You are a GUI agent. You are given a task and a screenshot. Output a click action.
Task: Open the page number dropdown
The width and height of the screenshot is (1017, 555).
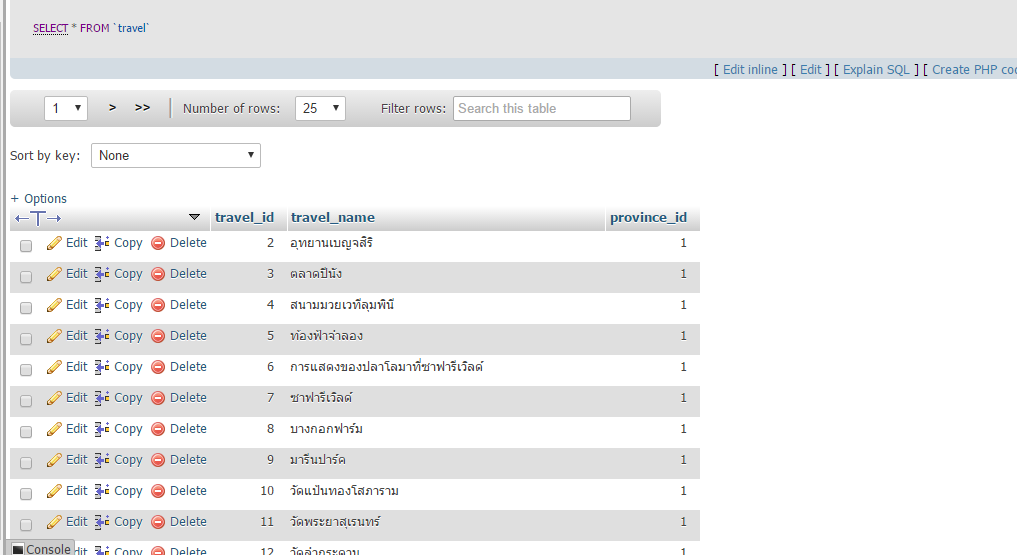66,108
